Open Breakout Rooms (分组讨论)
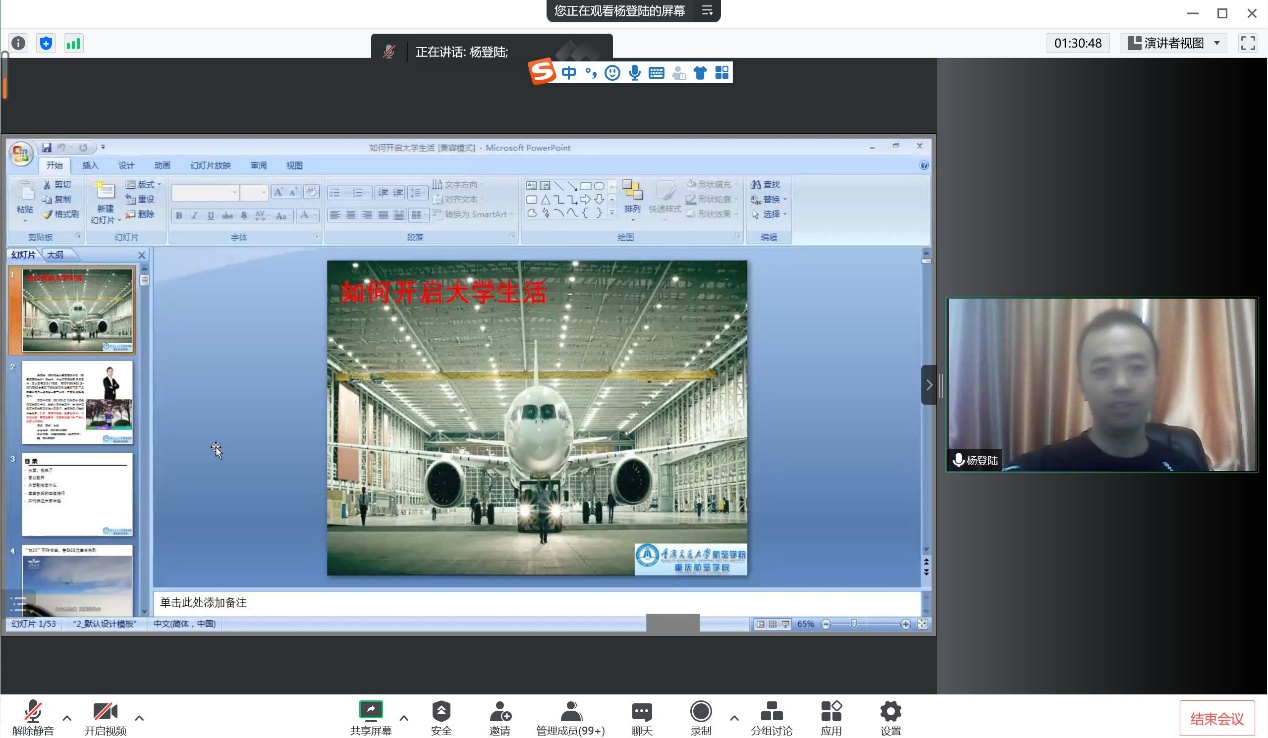 771,712
